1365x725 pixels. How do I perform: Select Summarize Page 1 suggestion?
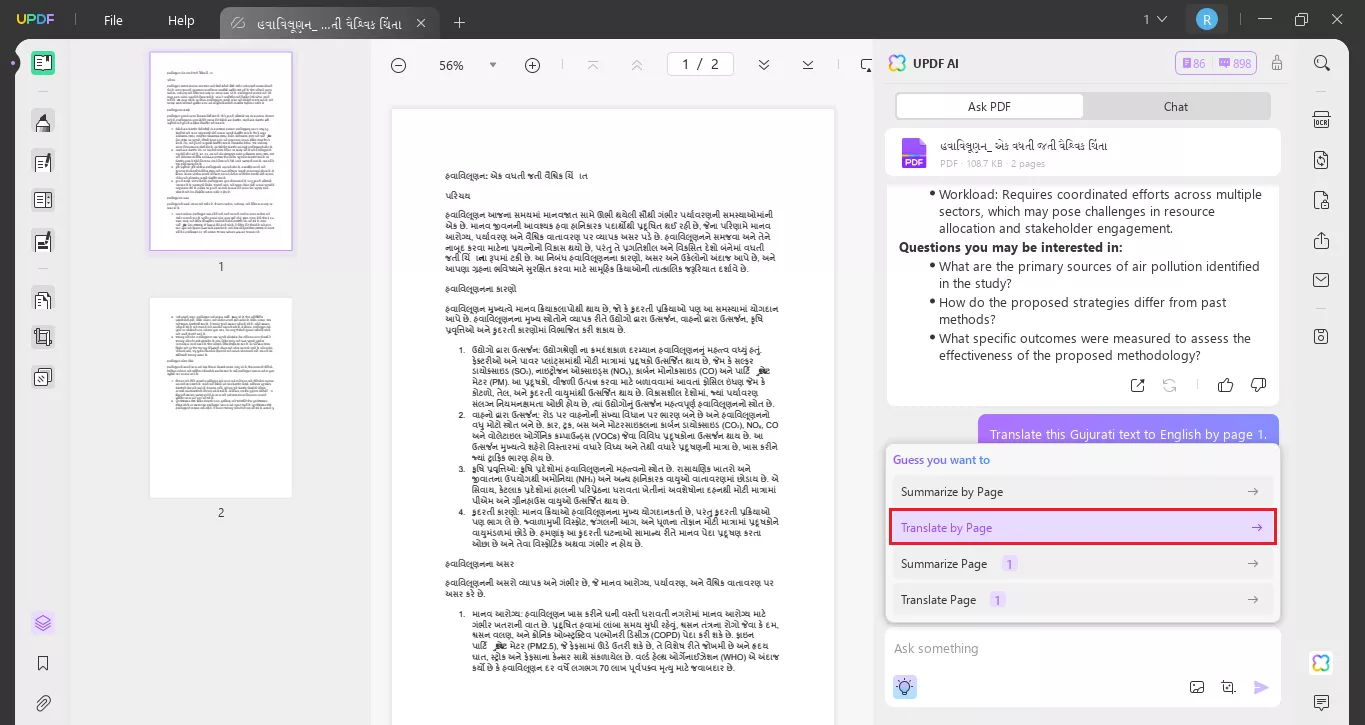tap(1082, 564)
